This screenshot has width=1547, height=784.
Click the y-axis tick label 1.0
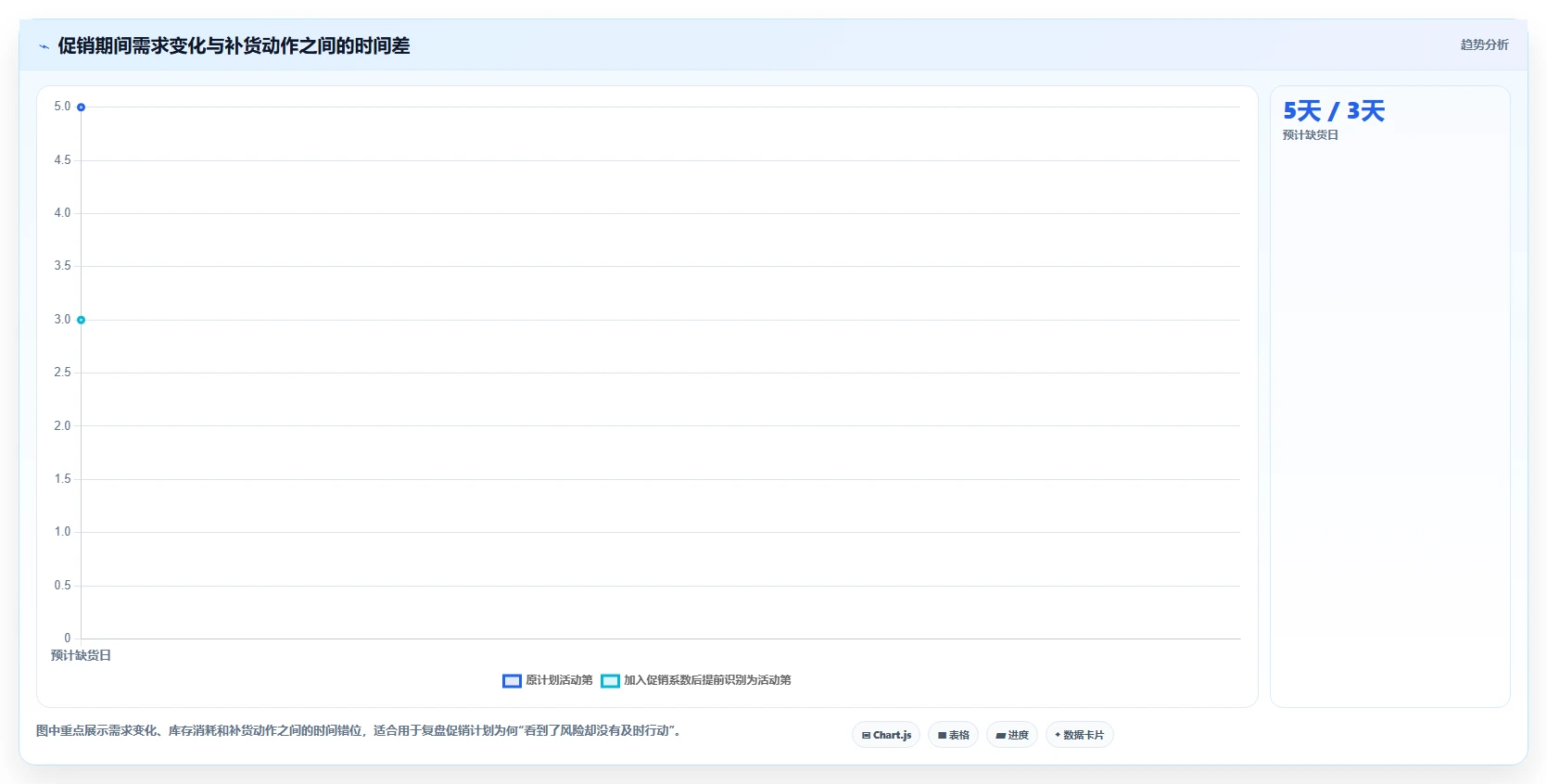pyautogui.click(x=62, y=532)
